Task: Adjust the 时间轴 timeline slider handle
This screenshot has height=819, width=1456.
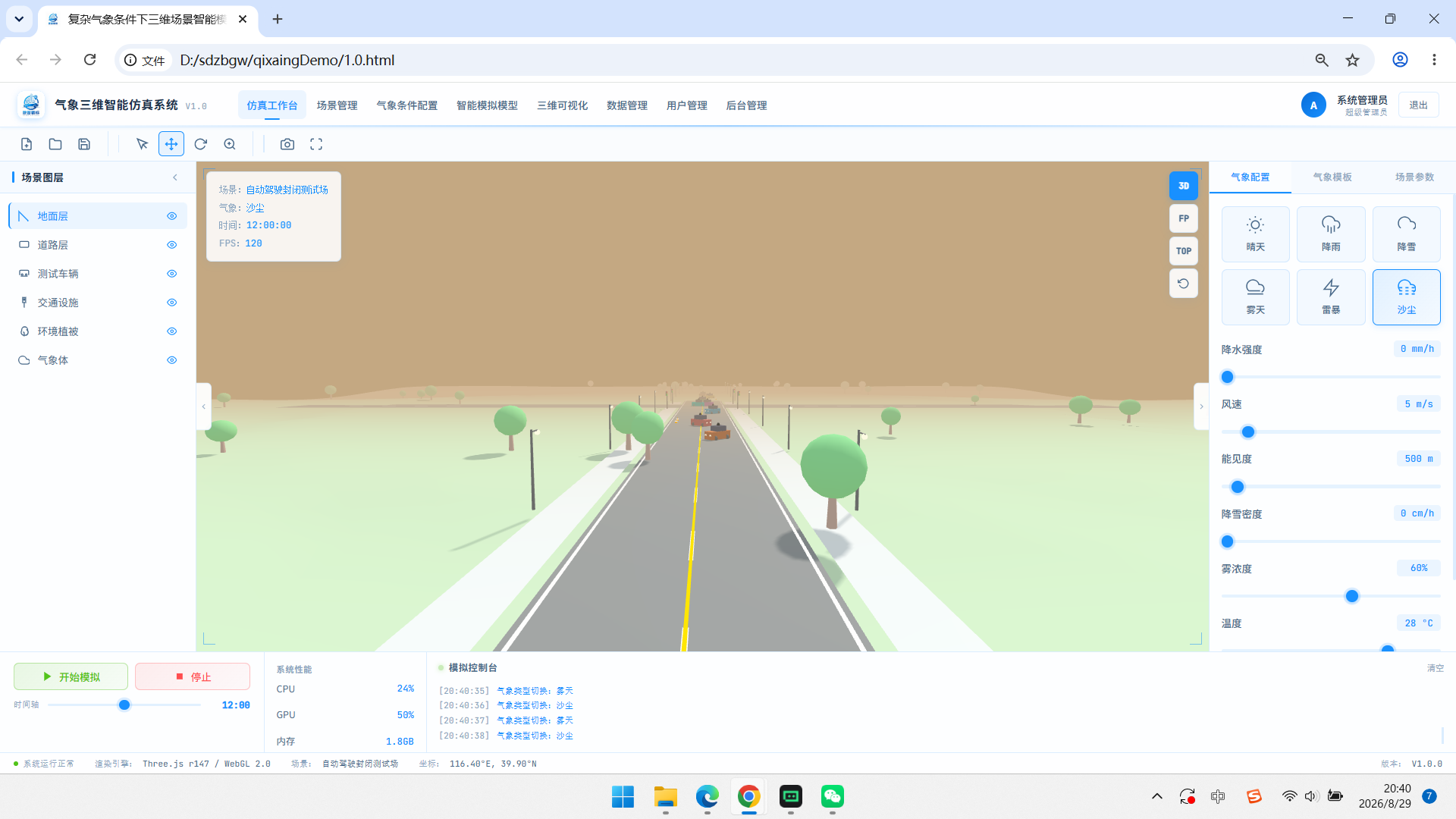Action: [124, 705]
